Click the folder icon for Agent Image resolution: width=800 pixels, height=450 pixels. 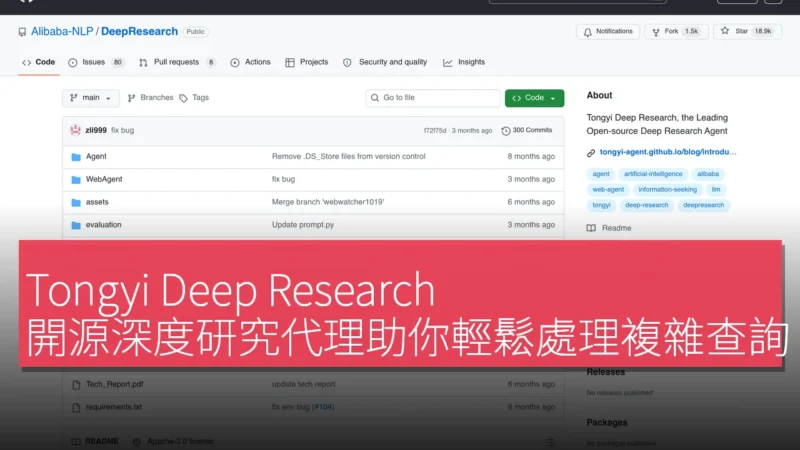pyautogui.click(x=76, y=157)
